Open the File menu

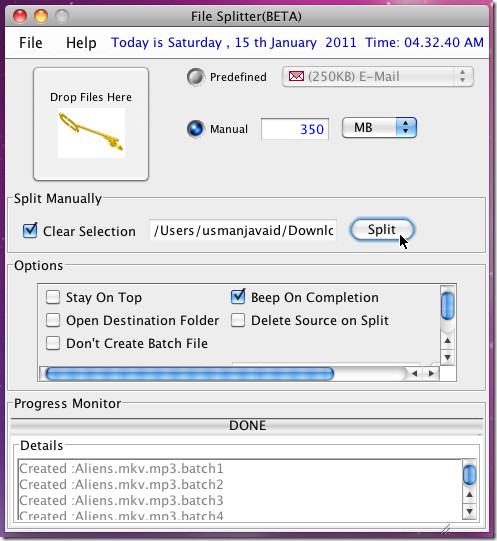[x=31, y=43]
